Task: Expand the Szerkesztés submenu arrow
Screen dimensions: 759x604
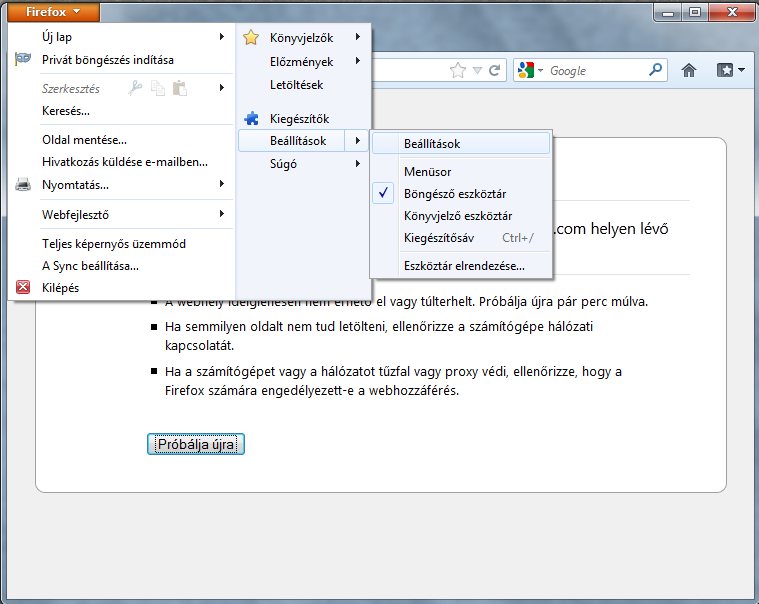Action: tap(222, 88)
